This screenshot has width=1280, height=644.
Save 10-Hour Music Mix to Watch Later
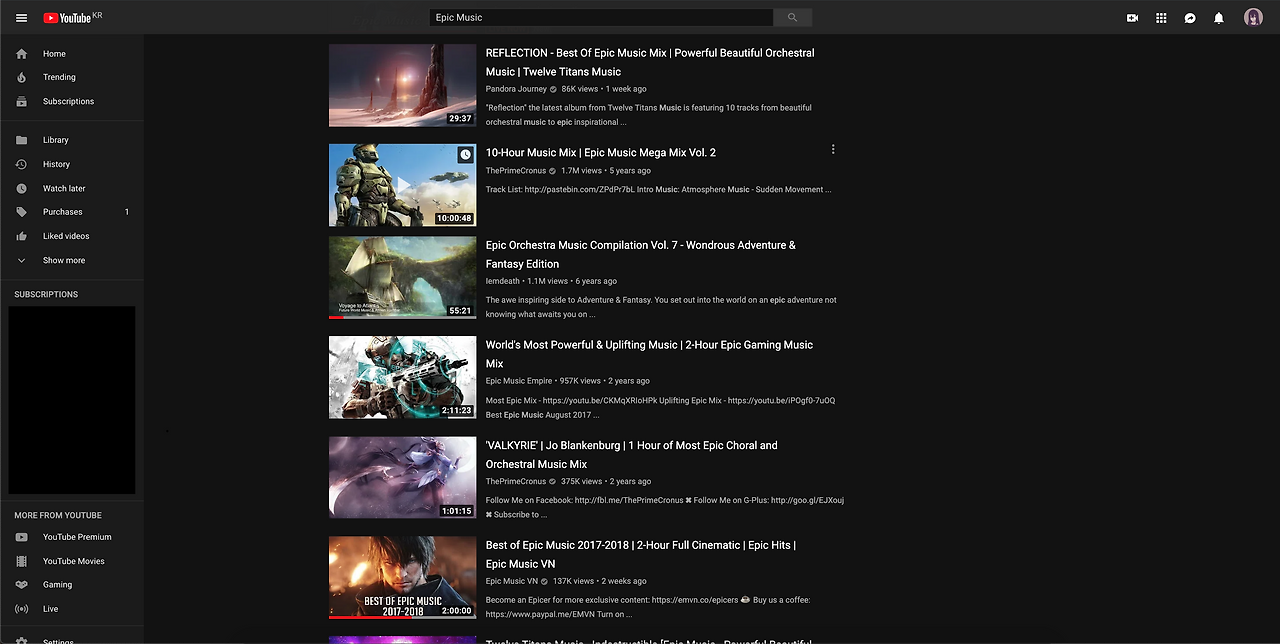point(465,154)
